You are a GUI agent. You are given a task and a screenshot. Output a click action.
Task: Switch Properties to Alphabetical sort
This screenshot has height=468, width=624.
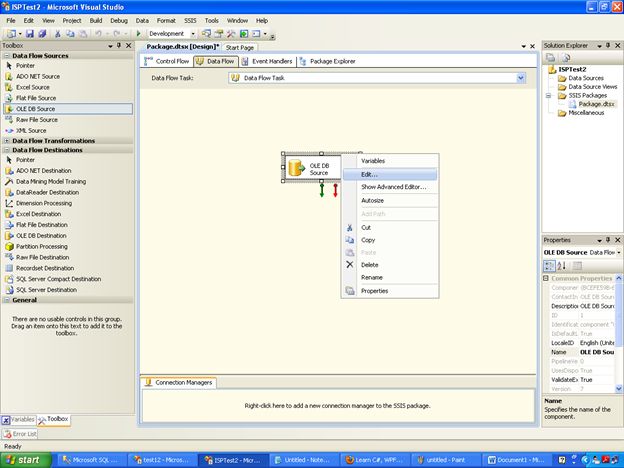coord(562,266)
